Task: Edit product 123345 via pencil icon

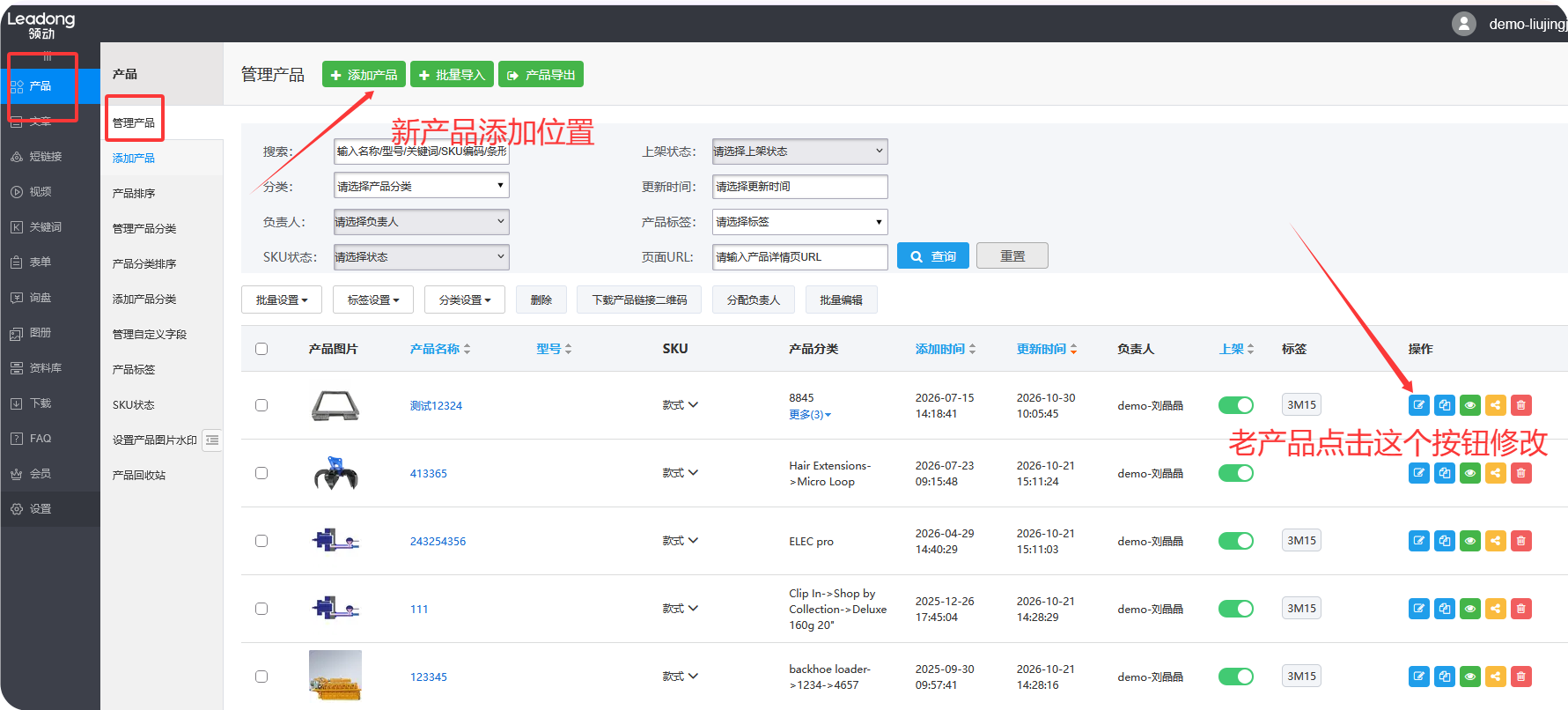Action: (x=1419, y=677)
